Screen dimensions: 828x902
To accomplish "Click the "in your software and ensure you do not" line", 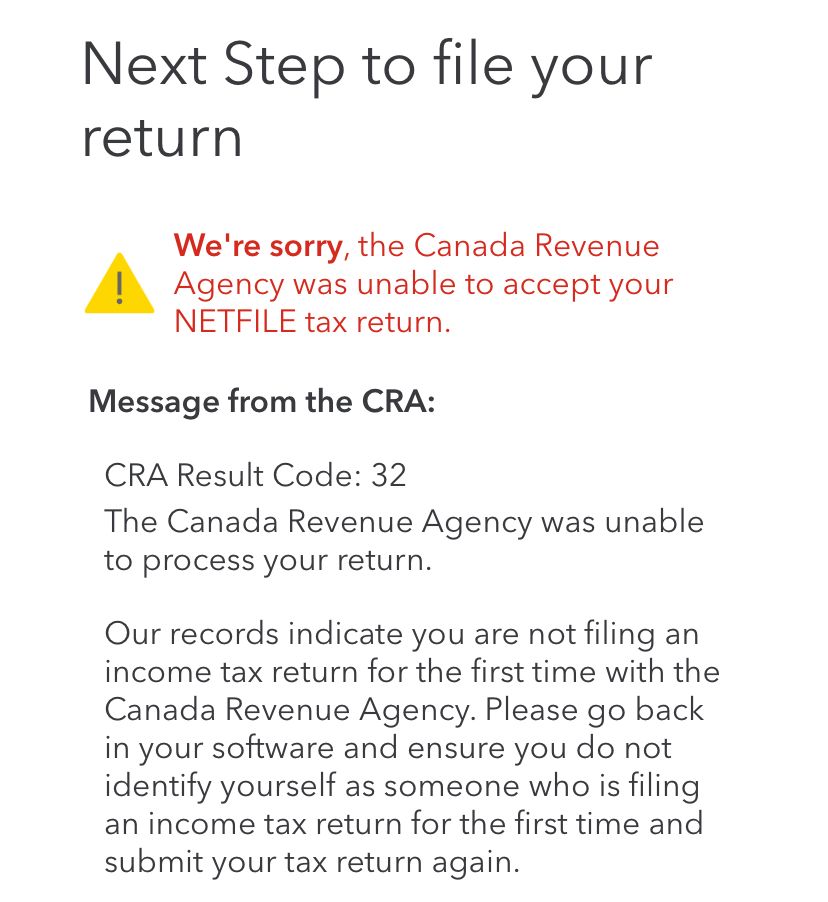I will 388,748.
